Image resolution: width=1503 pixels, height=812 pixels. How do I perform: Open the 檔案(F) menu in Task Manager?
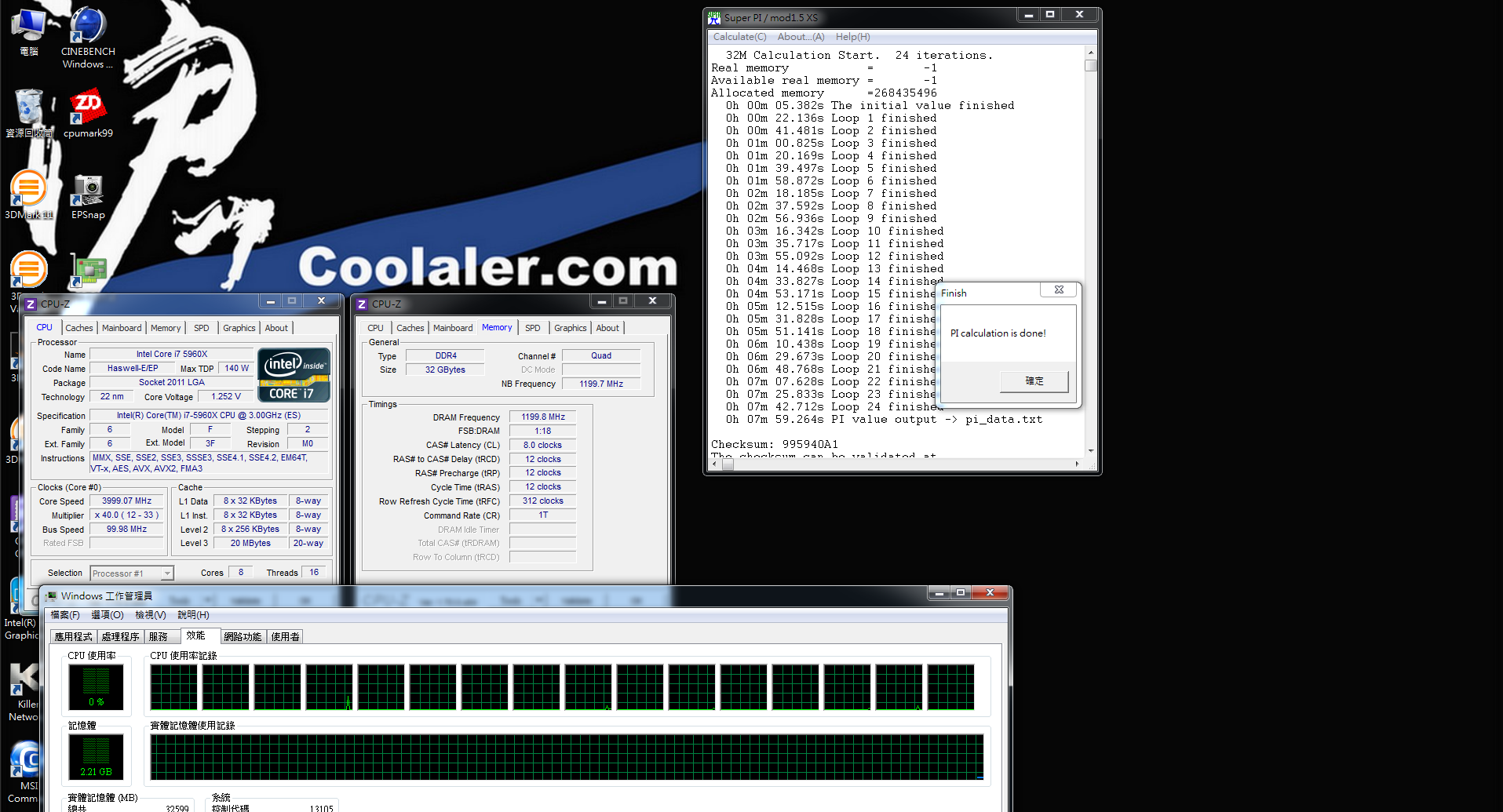(65, 615)
